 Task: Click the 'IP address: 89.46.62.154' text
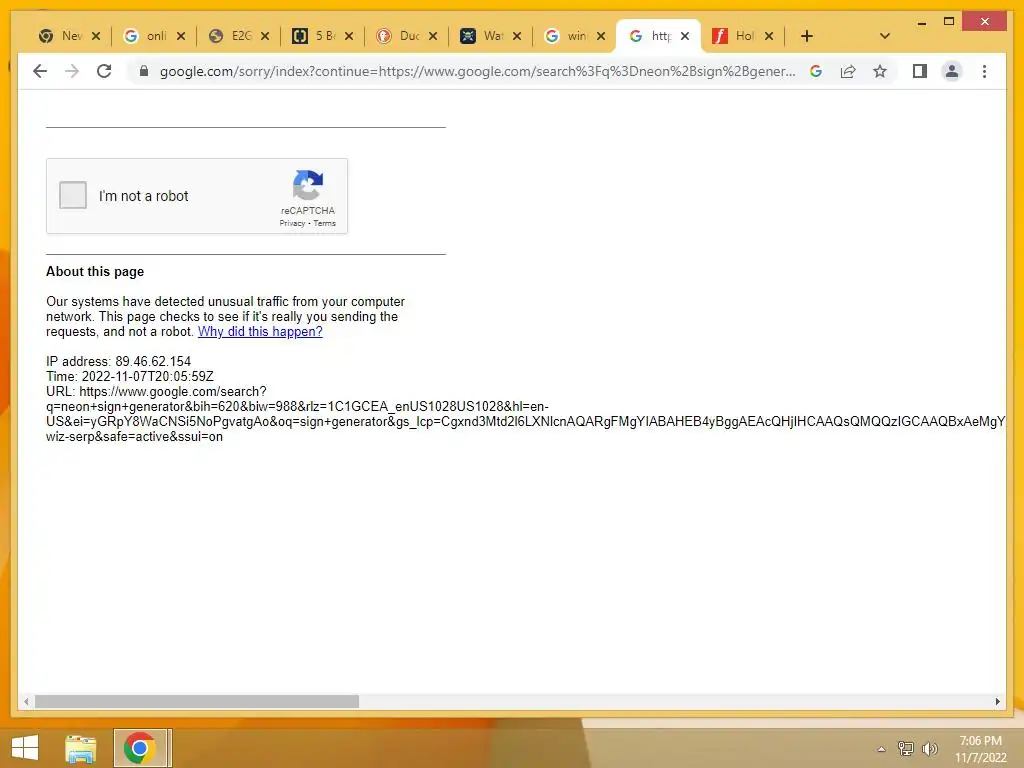(118, 361)
